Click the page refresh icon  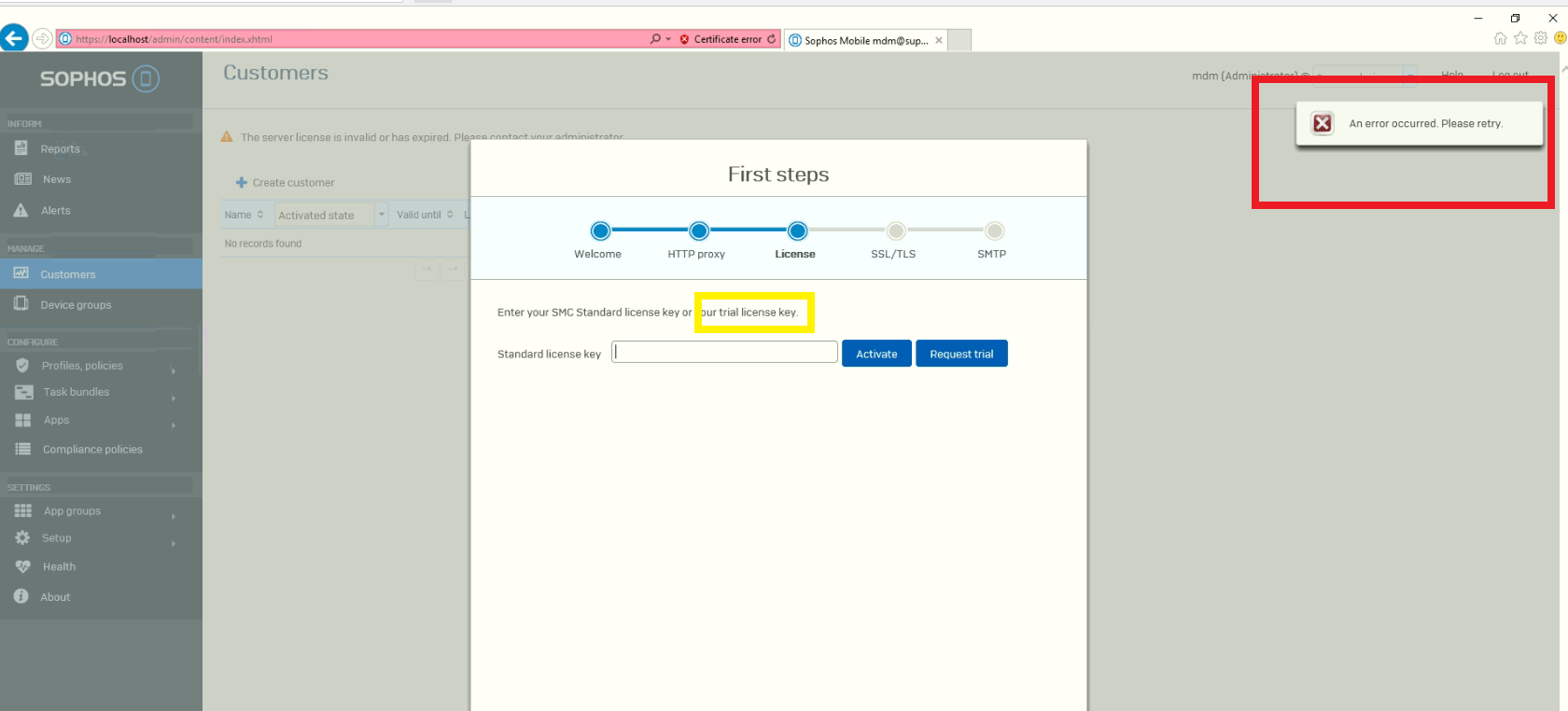pyautogui.click(x=771, y=39)
